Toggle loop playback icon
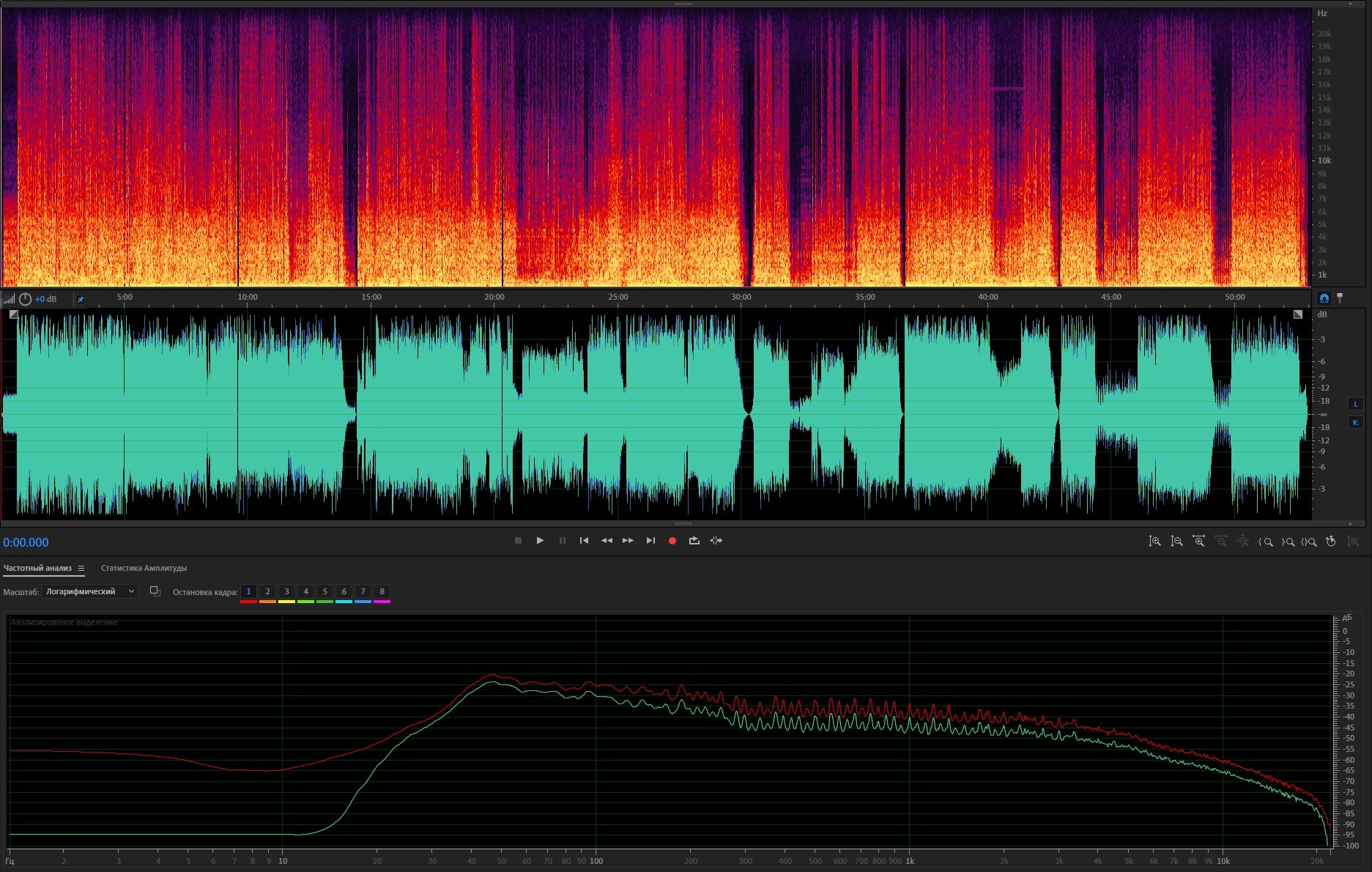The image size is (1372, 872). [694, 541]
